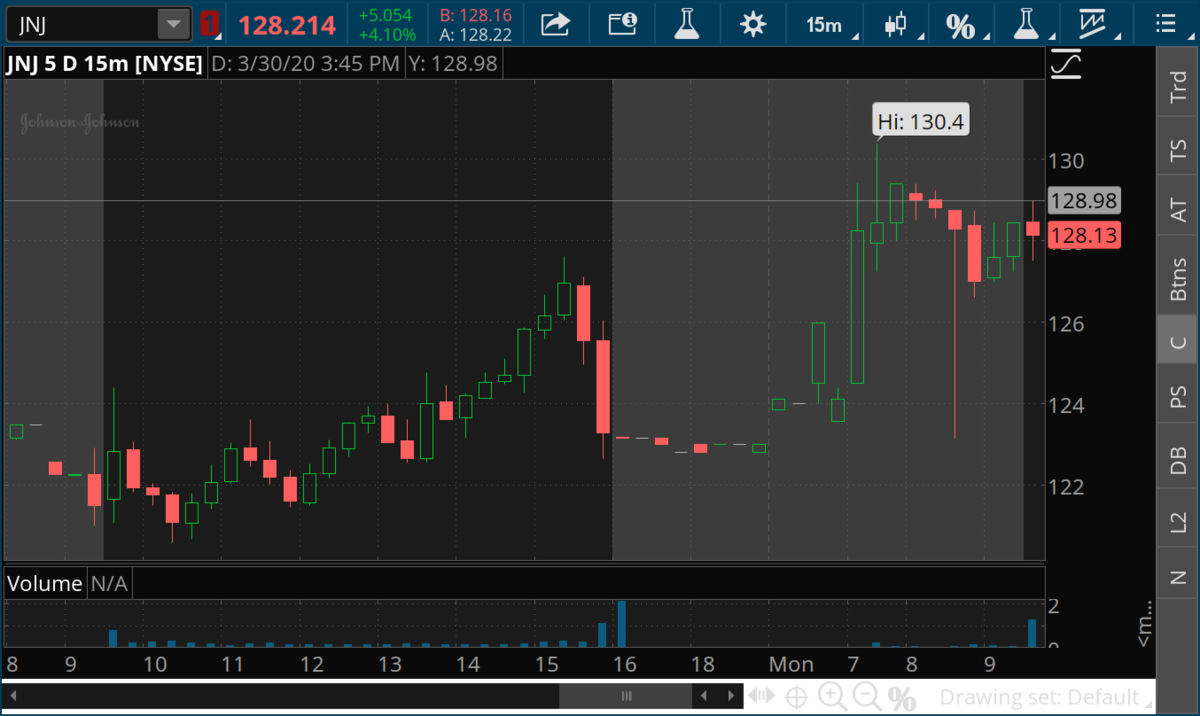Open the N sidebar tab
The height and width of the screenshot is (716, 1200).
pos(1178,576)
